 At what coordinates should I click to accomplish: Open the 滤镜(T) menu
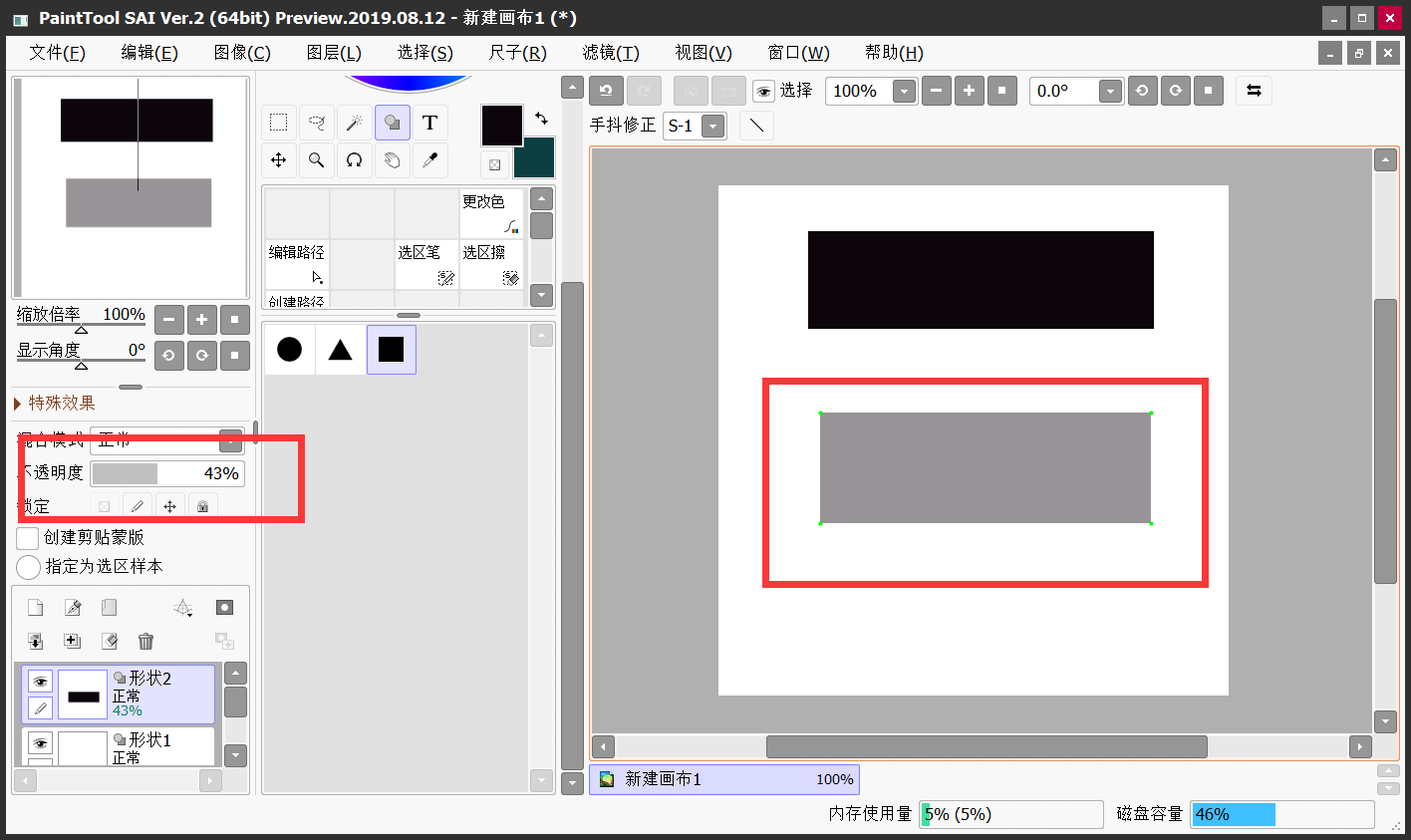point(611,53)
